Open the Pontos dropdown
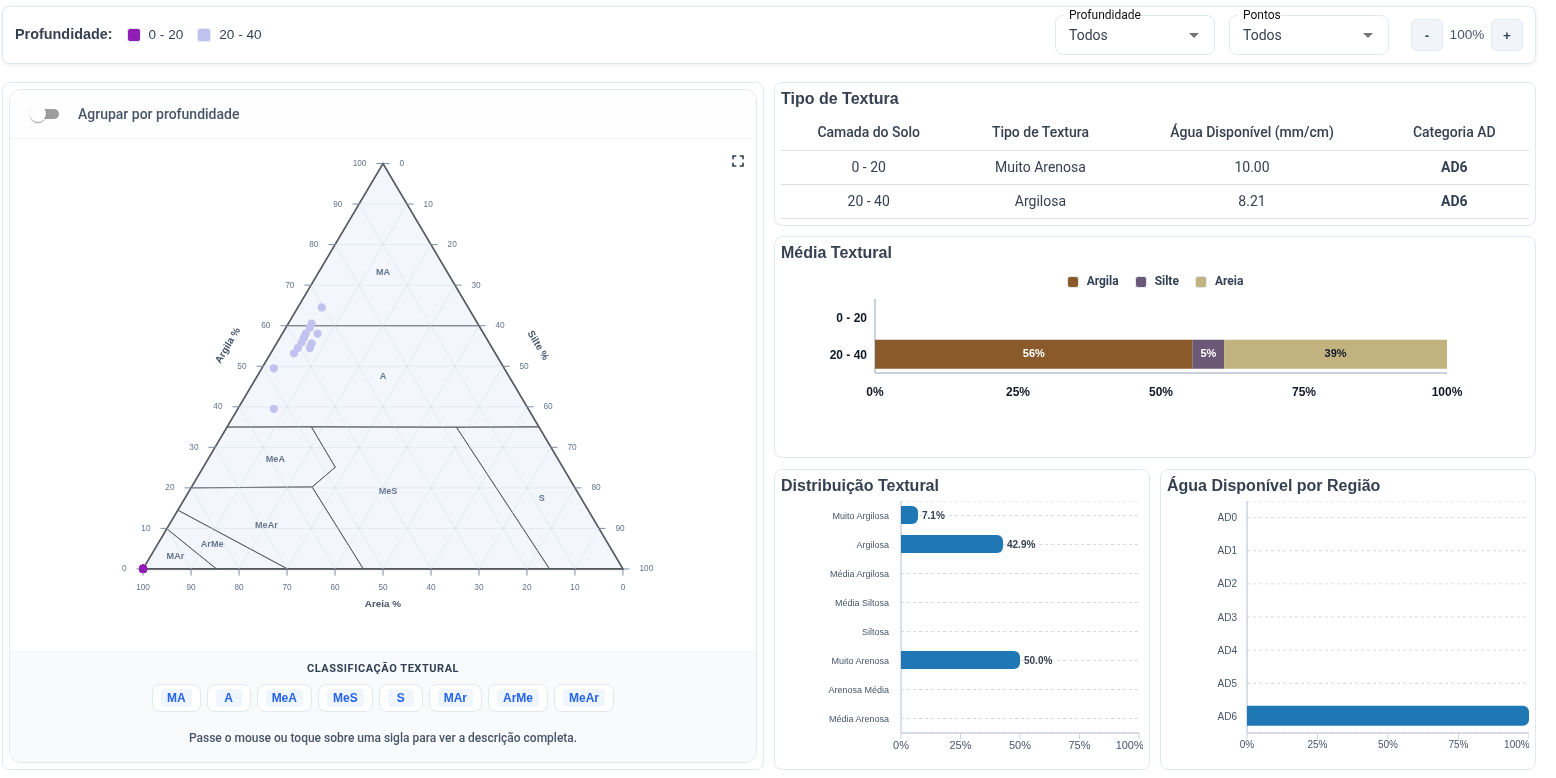 [1308, 35]
